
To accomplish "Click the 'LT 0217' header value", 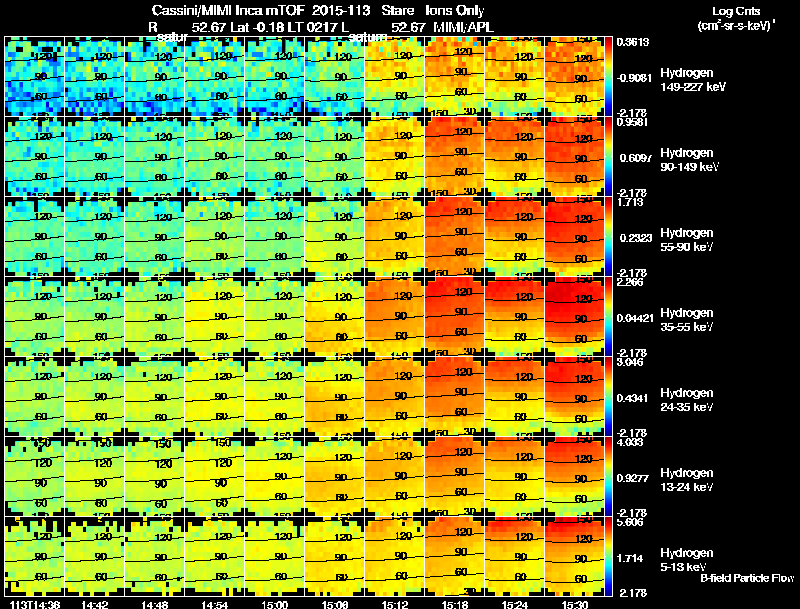I will [x=311, y=27].
